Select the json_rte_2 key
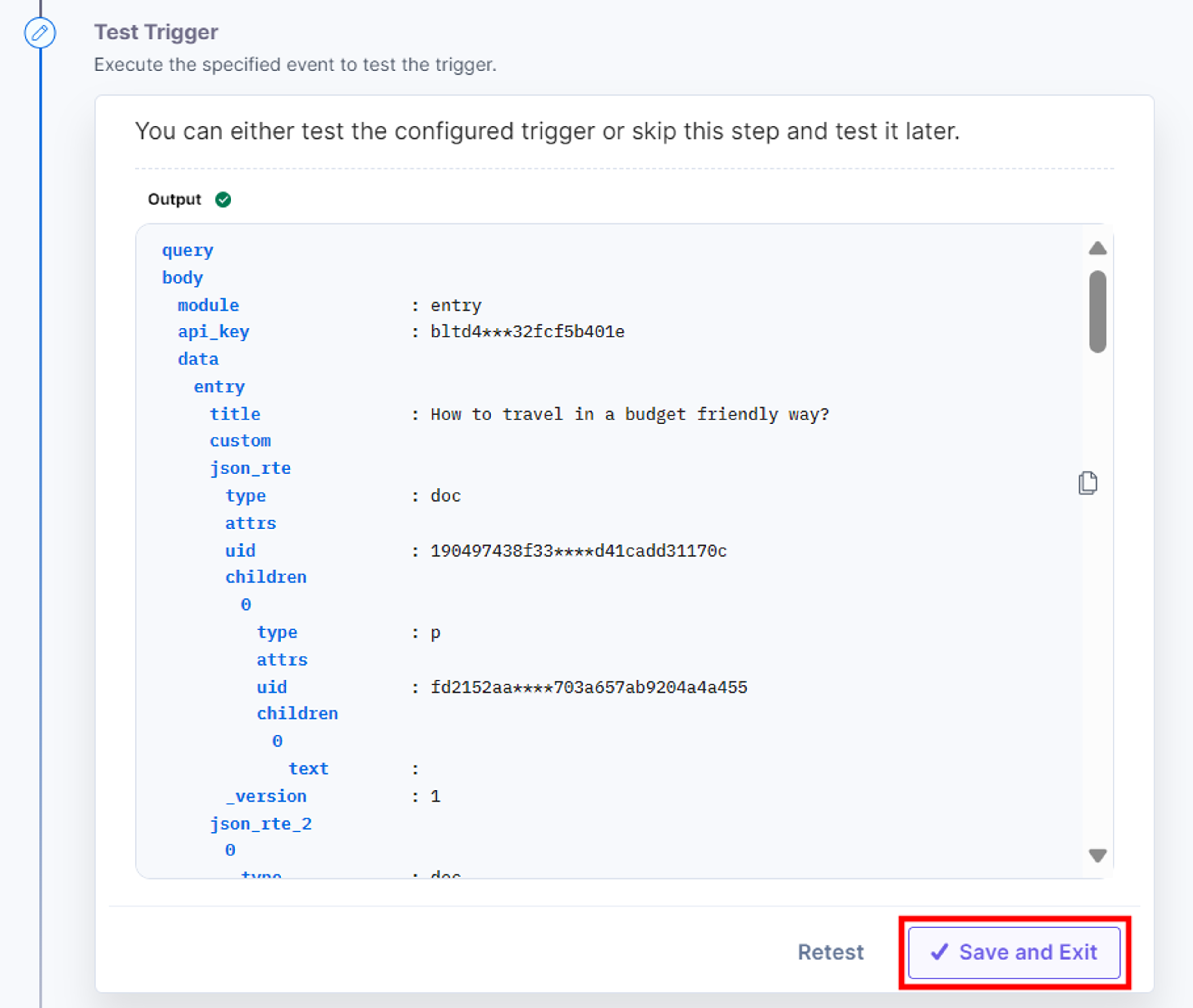1193x1008 pixels. pos(261,824)
